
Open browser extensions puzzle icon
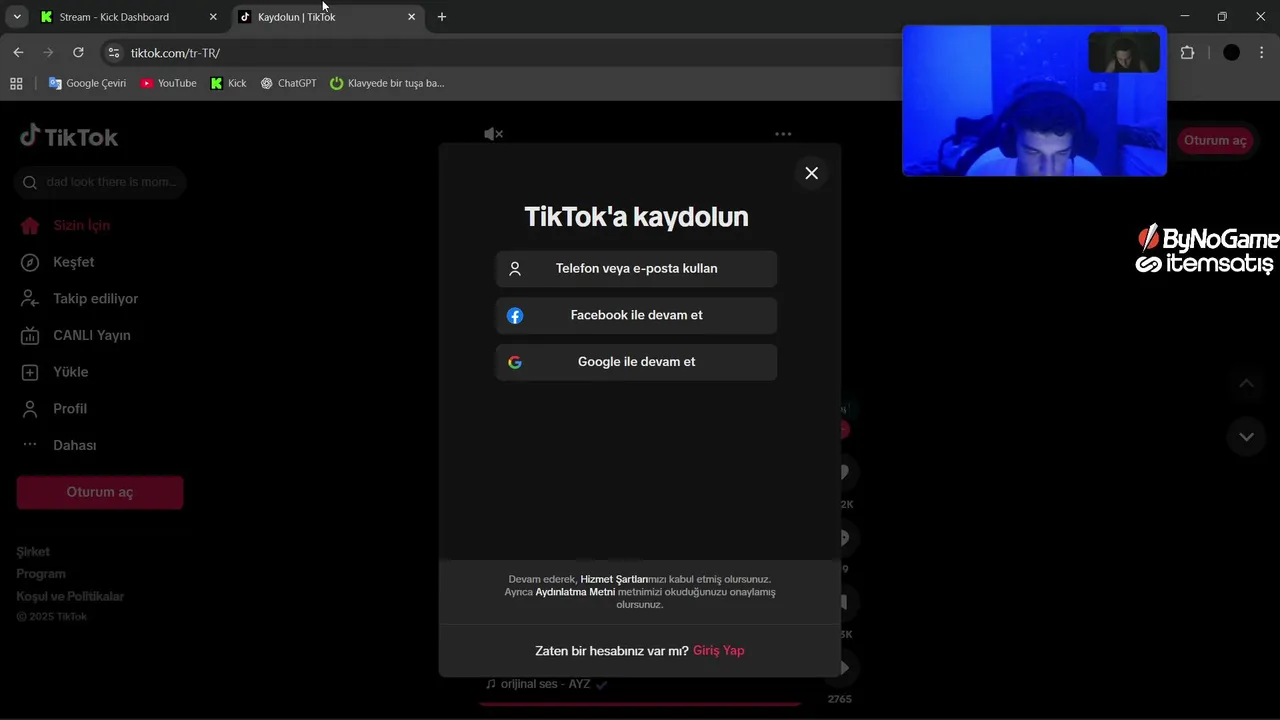pos(1187,53)
